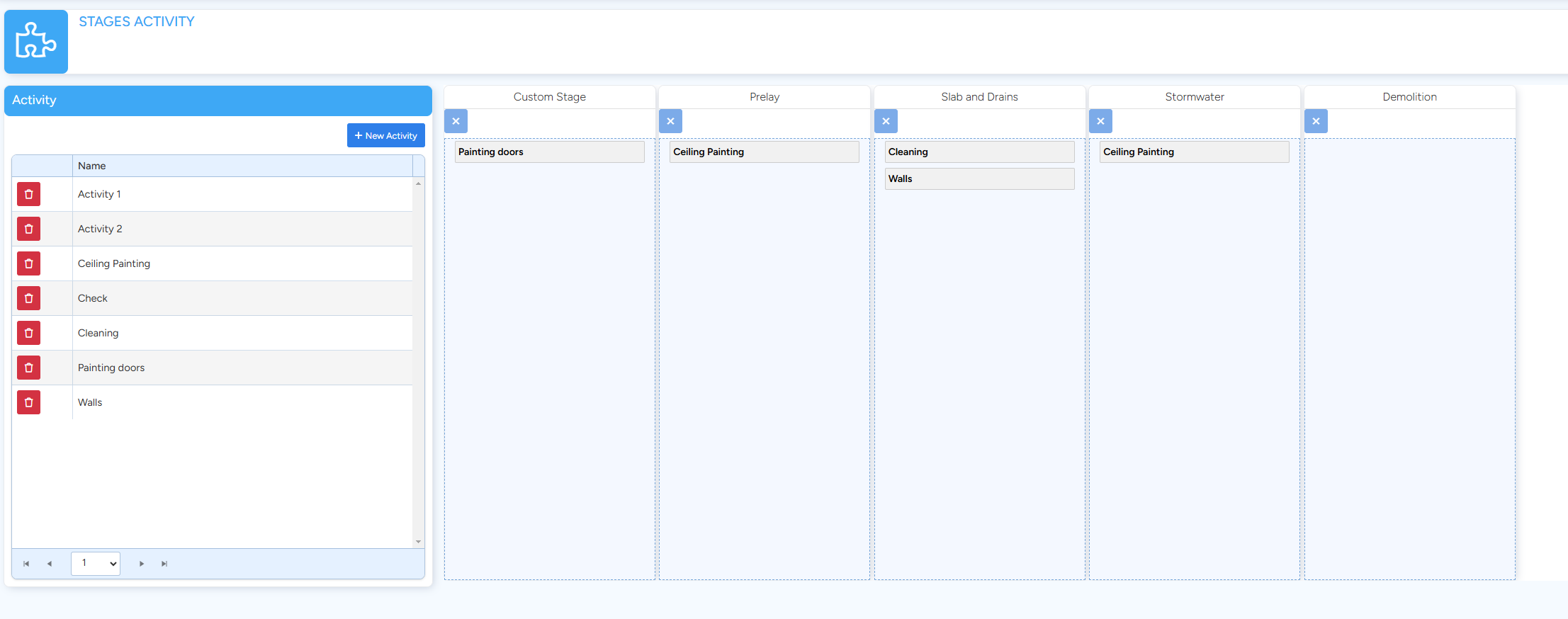This screenshot has height=619, width=1568.
Task: Select the Name column header
Action: [x=242, y=166]
